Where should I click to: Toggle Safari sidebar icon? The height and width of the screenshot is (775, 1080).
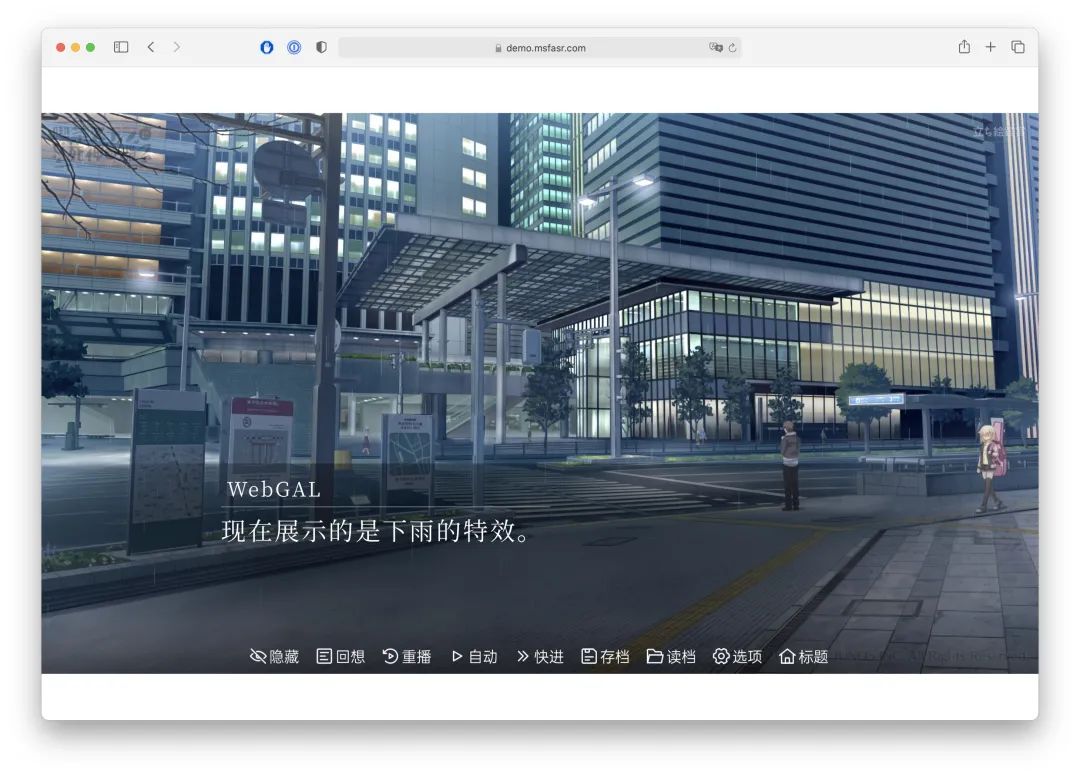121,47
